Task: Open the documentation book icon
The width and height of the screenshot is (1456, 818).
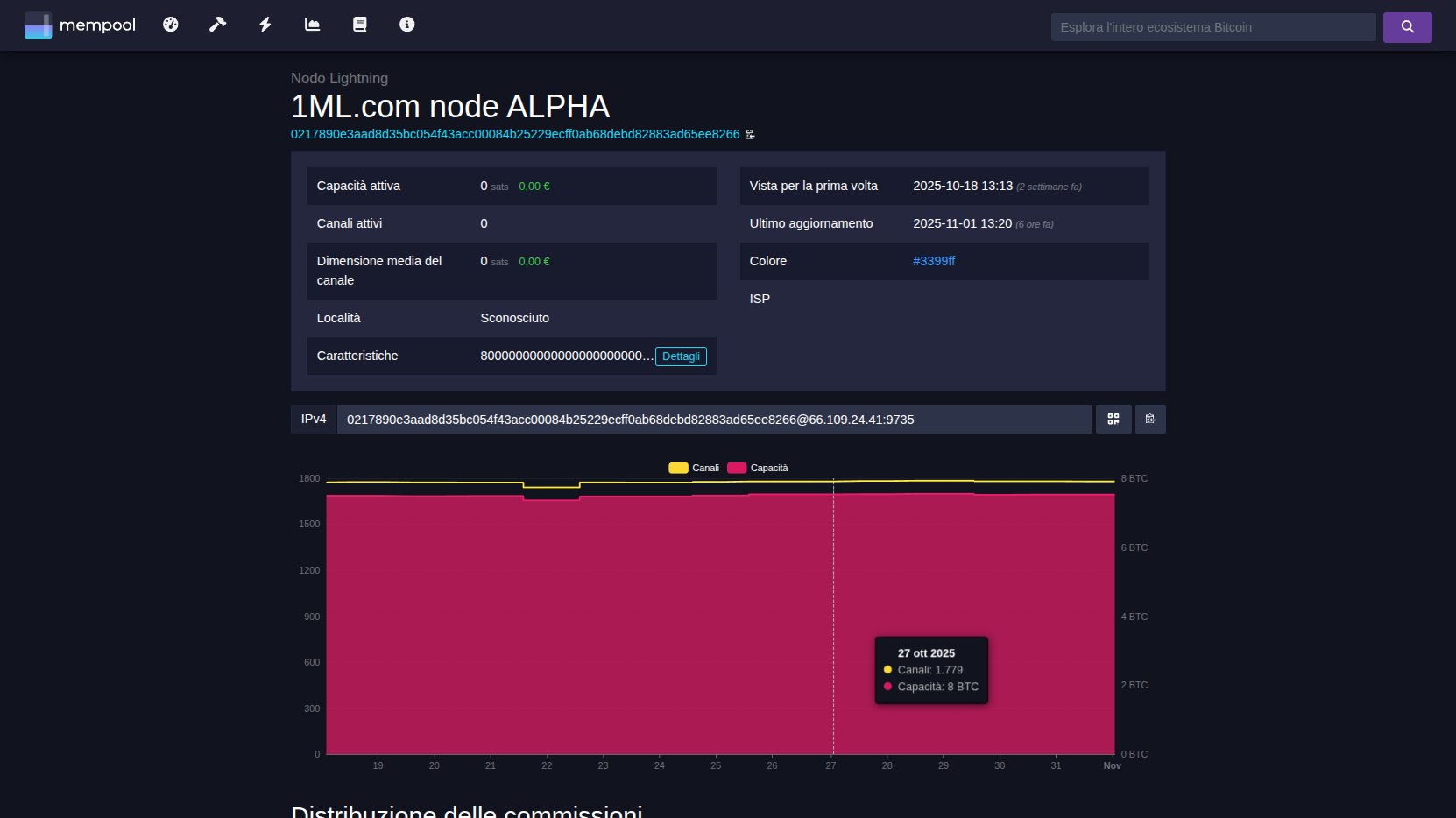Action: pos(359,25)
